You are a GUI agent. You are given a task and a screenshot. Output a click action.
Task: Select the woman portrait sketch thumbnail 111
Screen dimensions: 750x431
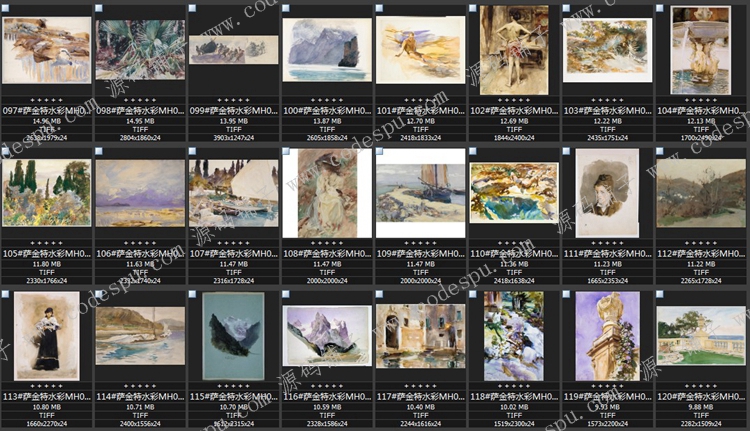[607, 193]
